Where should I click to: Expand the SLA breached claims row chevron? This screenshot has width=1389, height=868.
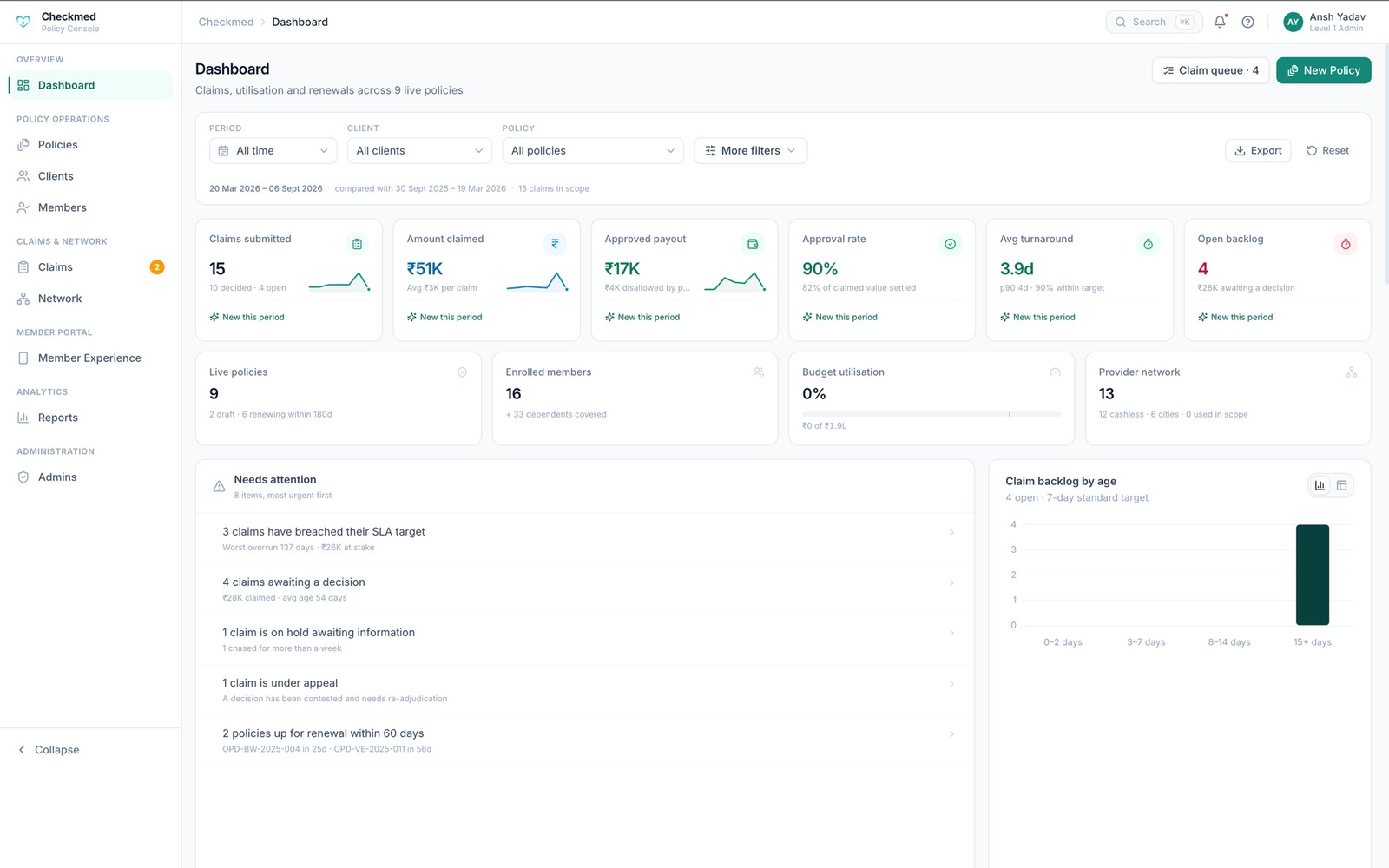951,533
